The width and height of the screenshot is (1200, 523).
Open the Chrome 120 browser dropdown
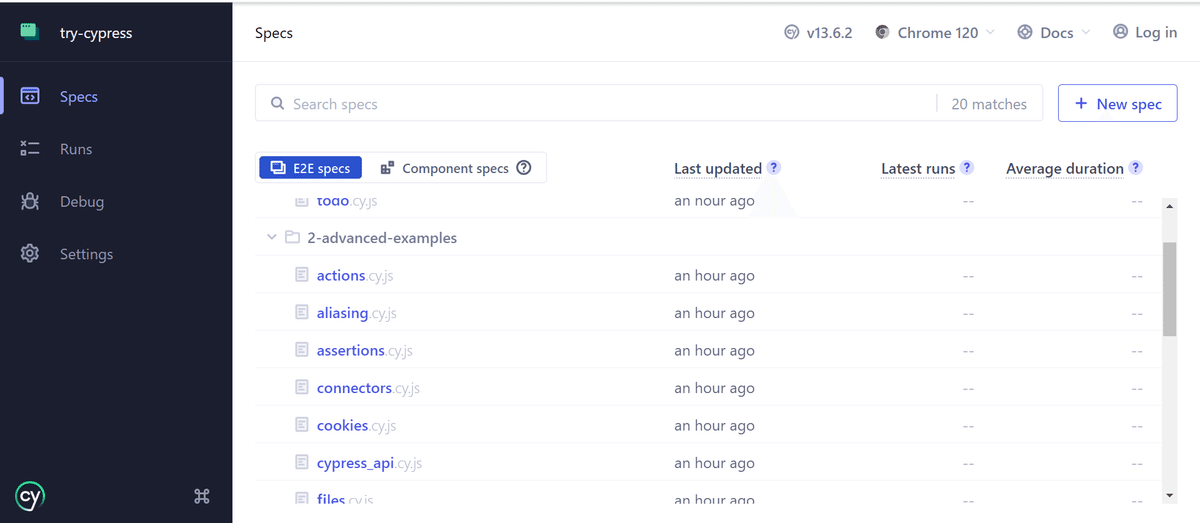coord(935,33)
